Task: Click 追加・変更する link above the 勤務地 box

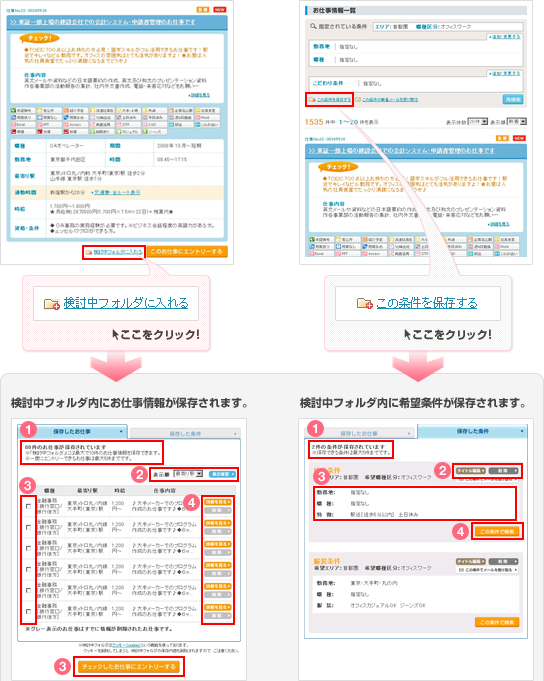Action: [504, 37]
